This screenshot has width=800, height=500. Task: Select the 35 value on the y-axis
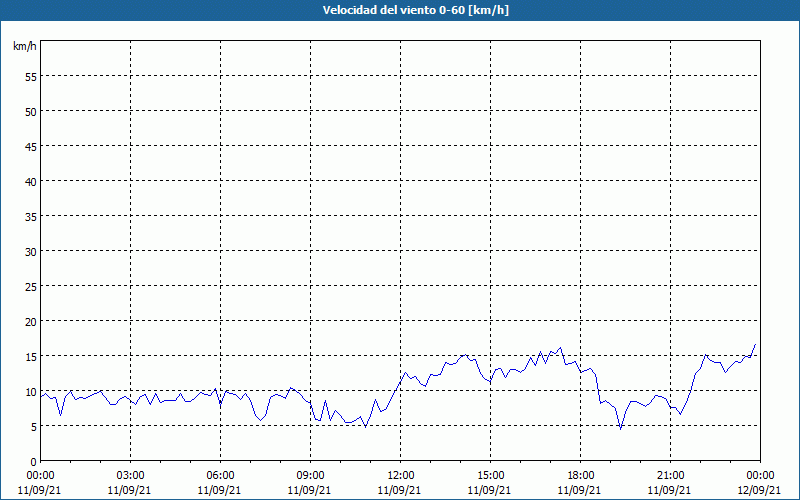31,216
